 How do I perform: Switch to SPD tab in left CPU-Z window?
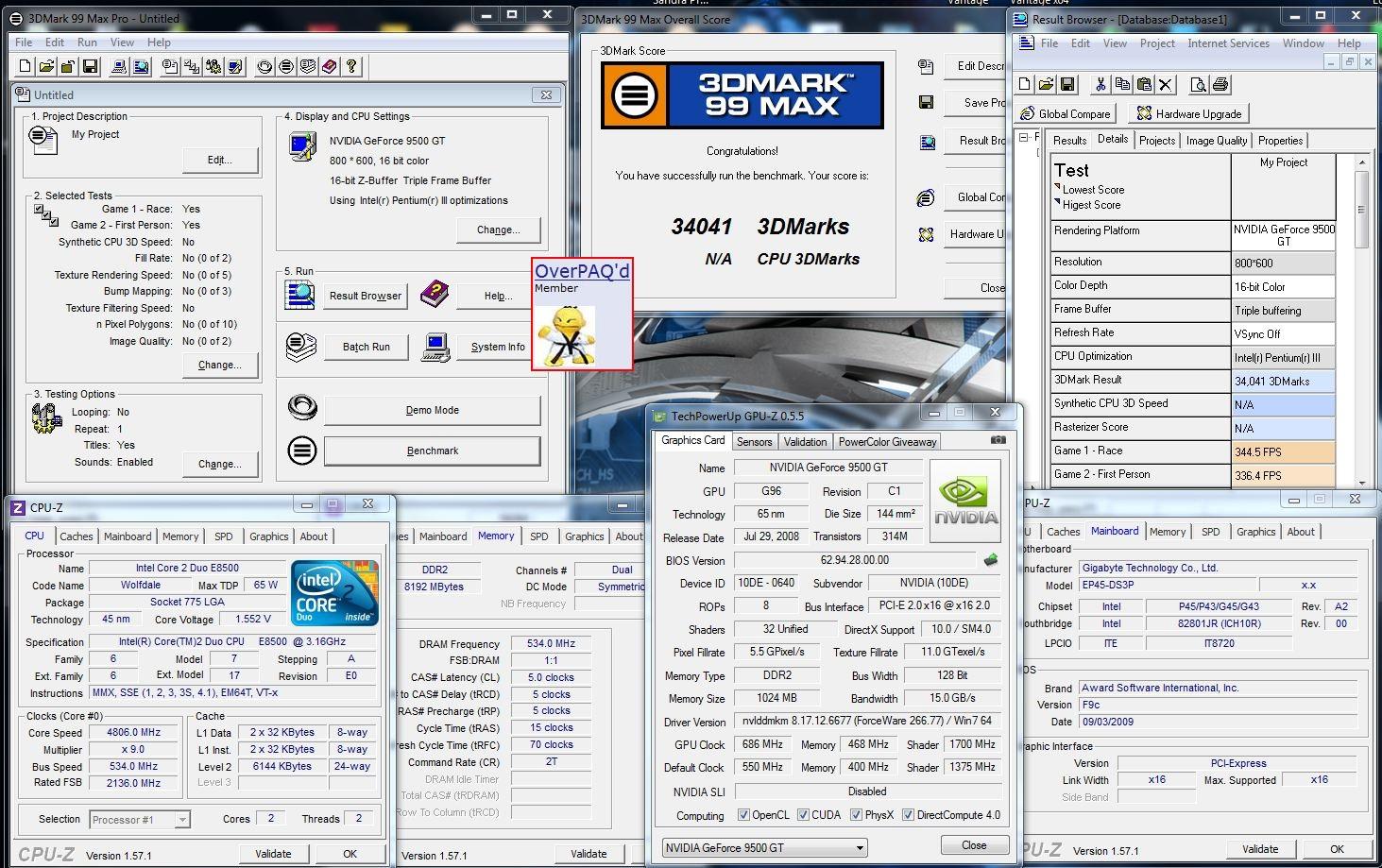point(224,536)
